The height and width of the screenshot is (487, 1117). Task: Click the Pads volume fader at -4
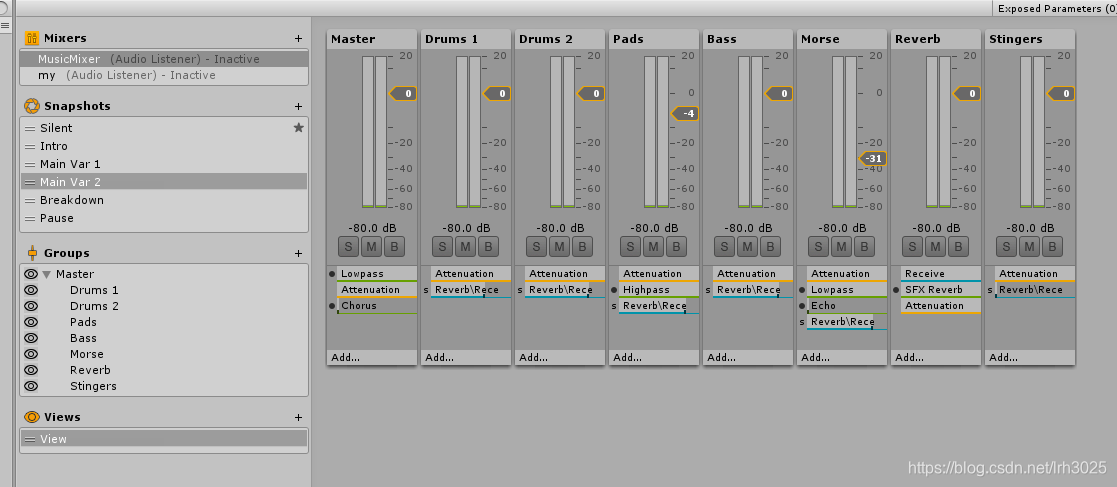pos(685,113)
